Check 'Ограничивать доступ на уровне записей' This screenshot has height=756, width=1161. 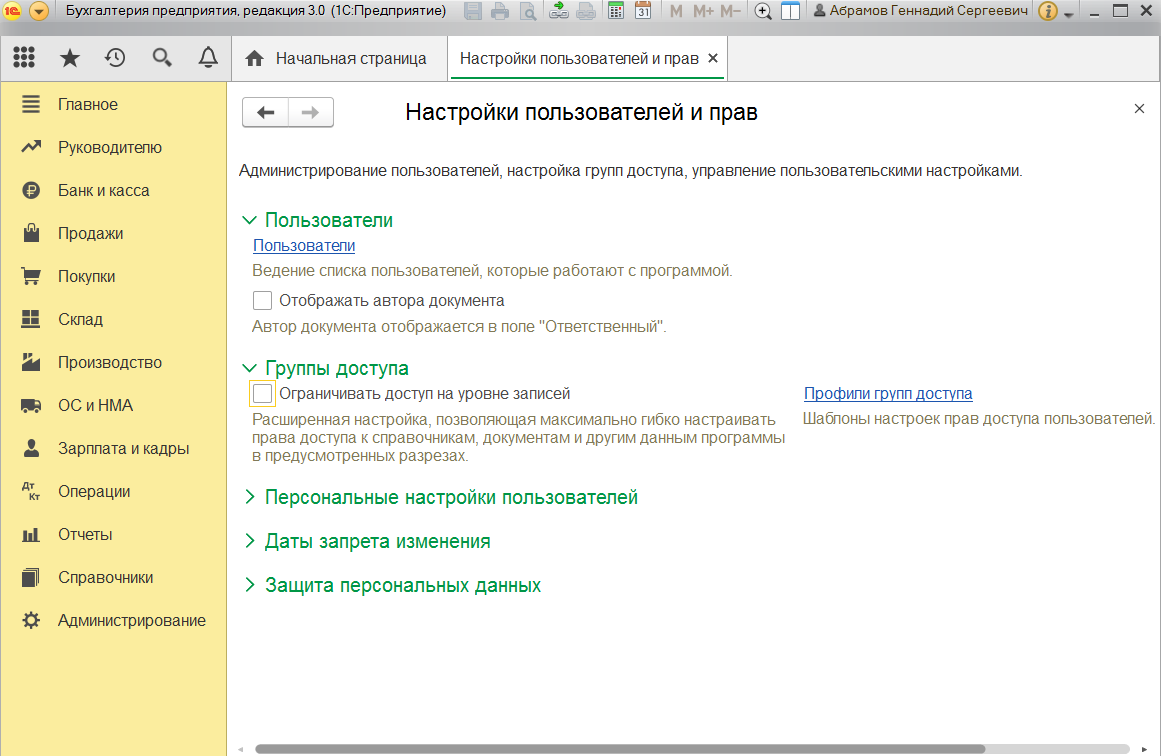coord(263,394)
